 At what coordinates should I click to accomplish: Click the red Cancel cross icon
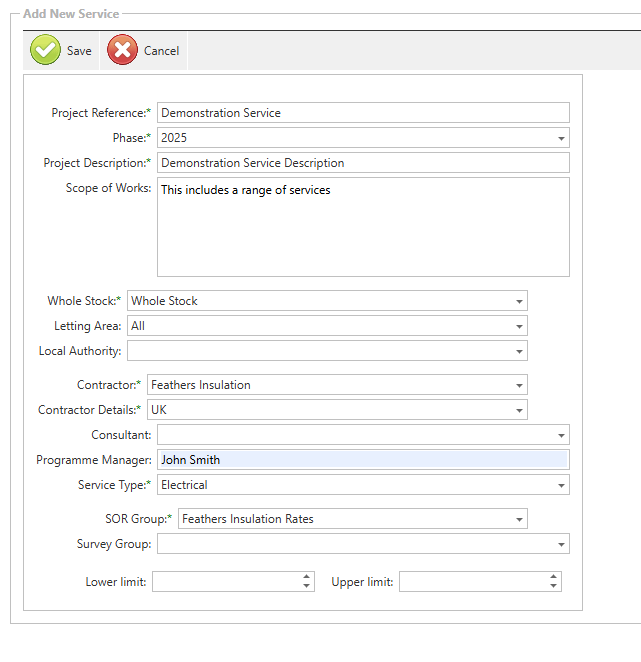(x=122, y=50)
